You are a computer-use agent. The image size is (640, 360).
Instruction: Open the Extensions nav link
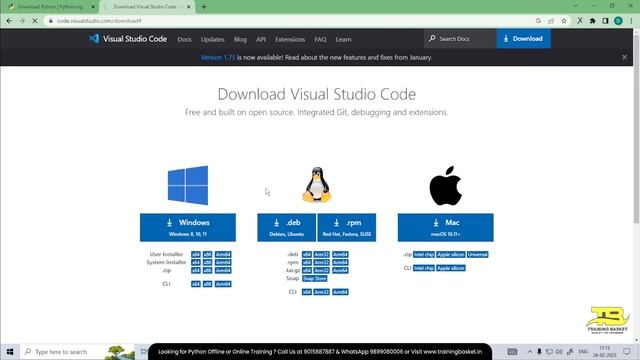tap(290, 39)
